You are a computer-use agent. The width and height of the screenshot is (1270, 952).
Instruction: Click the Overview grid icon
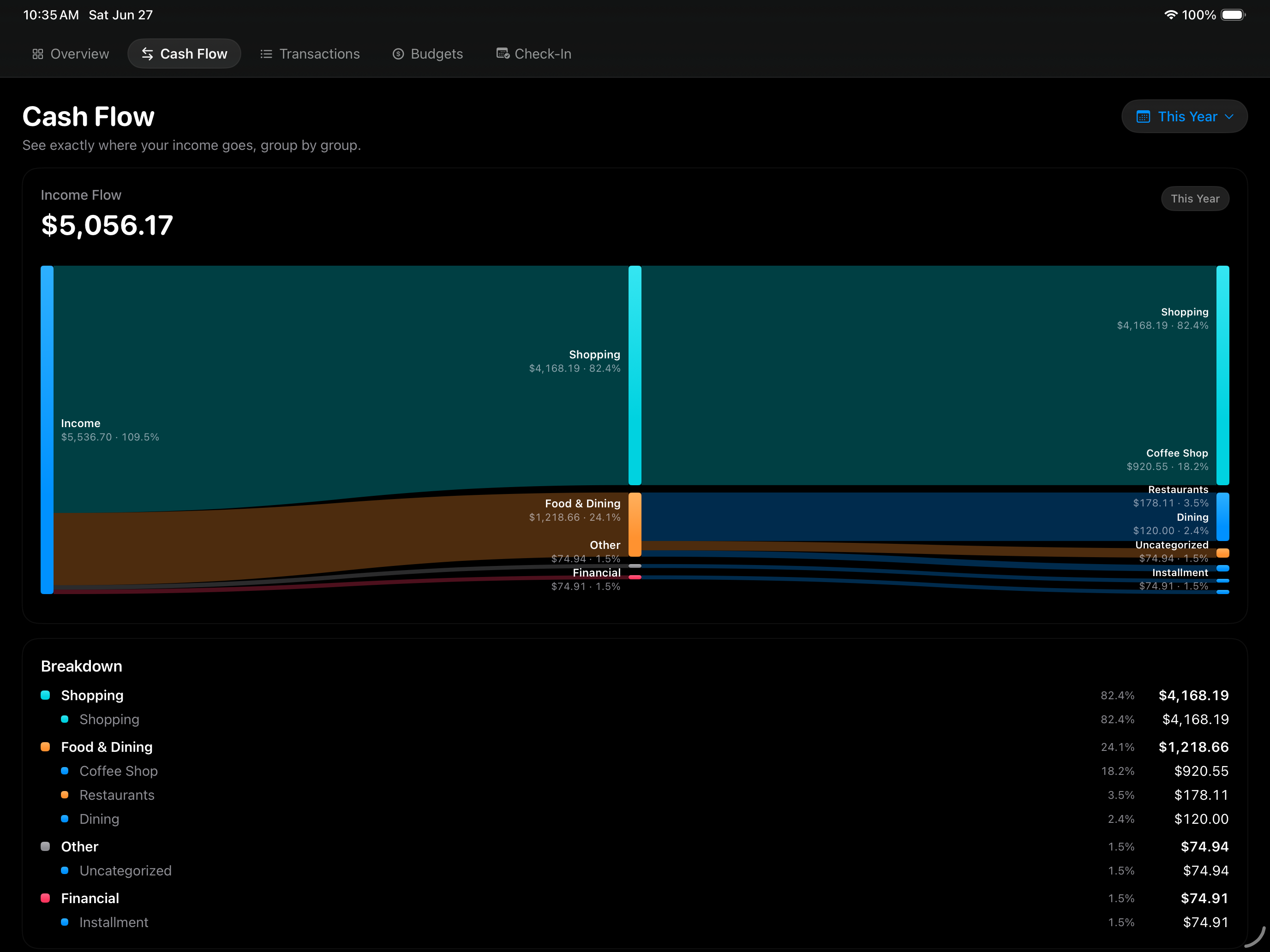pos(38,54)
